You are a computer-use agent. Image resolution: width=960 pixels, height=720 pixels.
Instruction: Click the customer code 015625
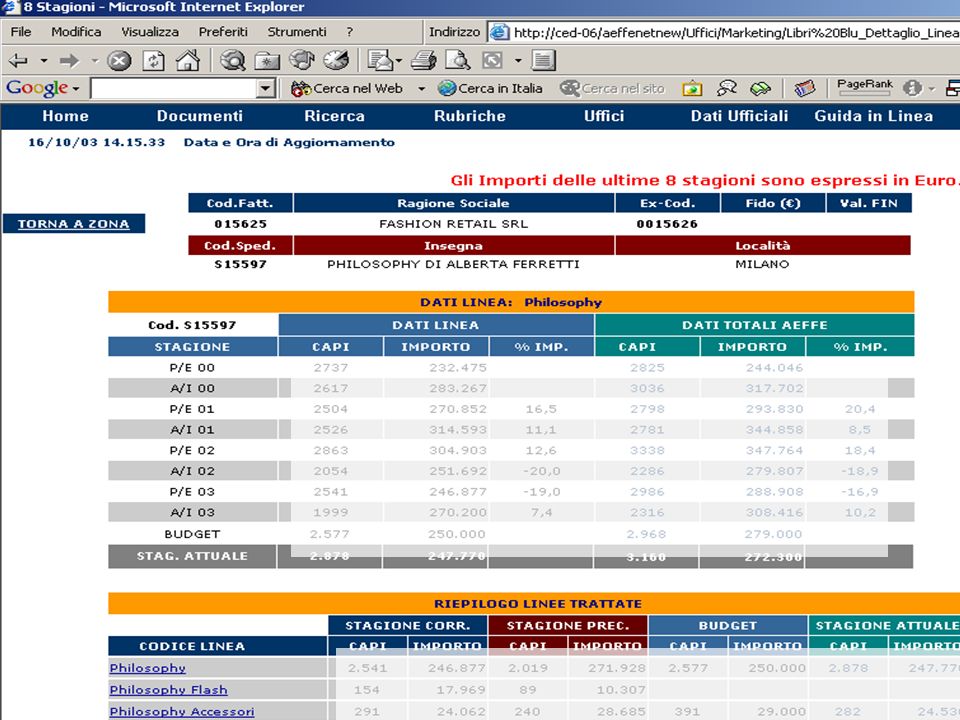click(240, 224)
